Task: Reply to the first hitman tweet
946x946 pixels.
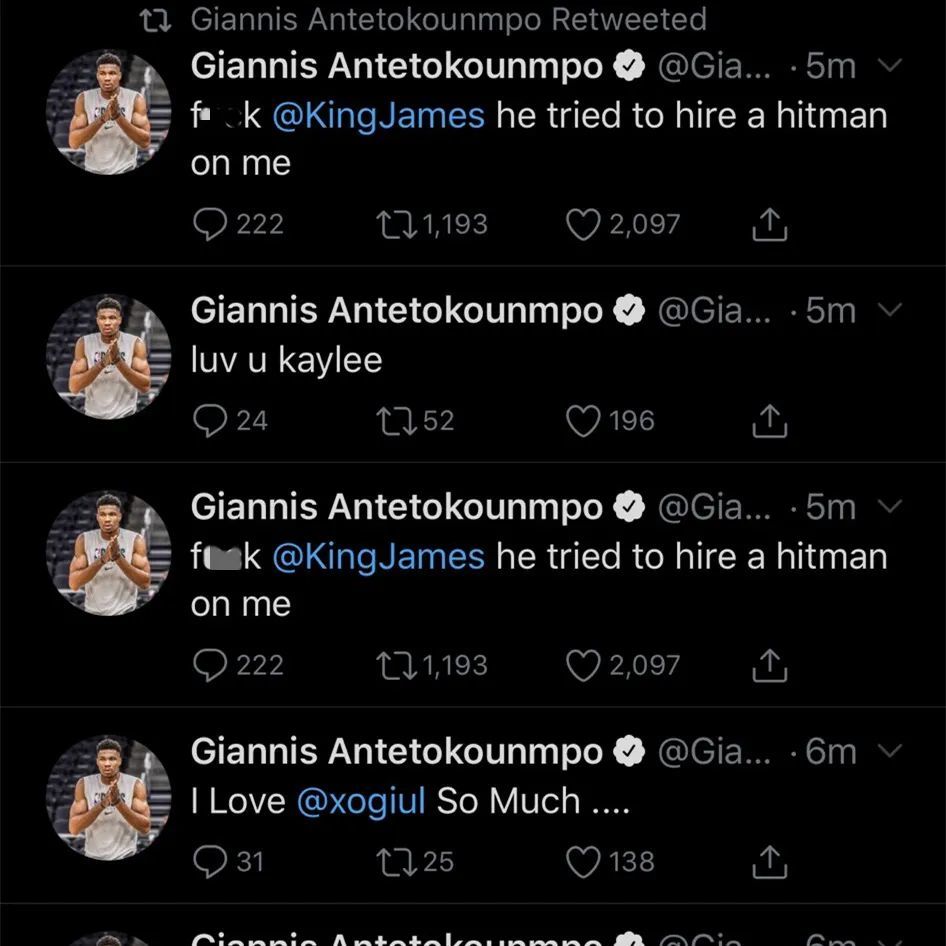Action: pyautogui.click(x=209, y=225)
